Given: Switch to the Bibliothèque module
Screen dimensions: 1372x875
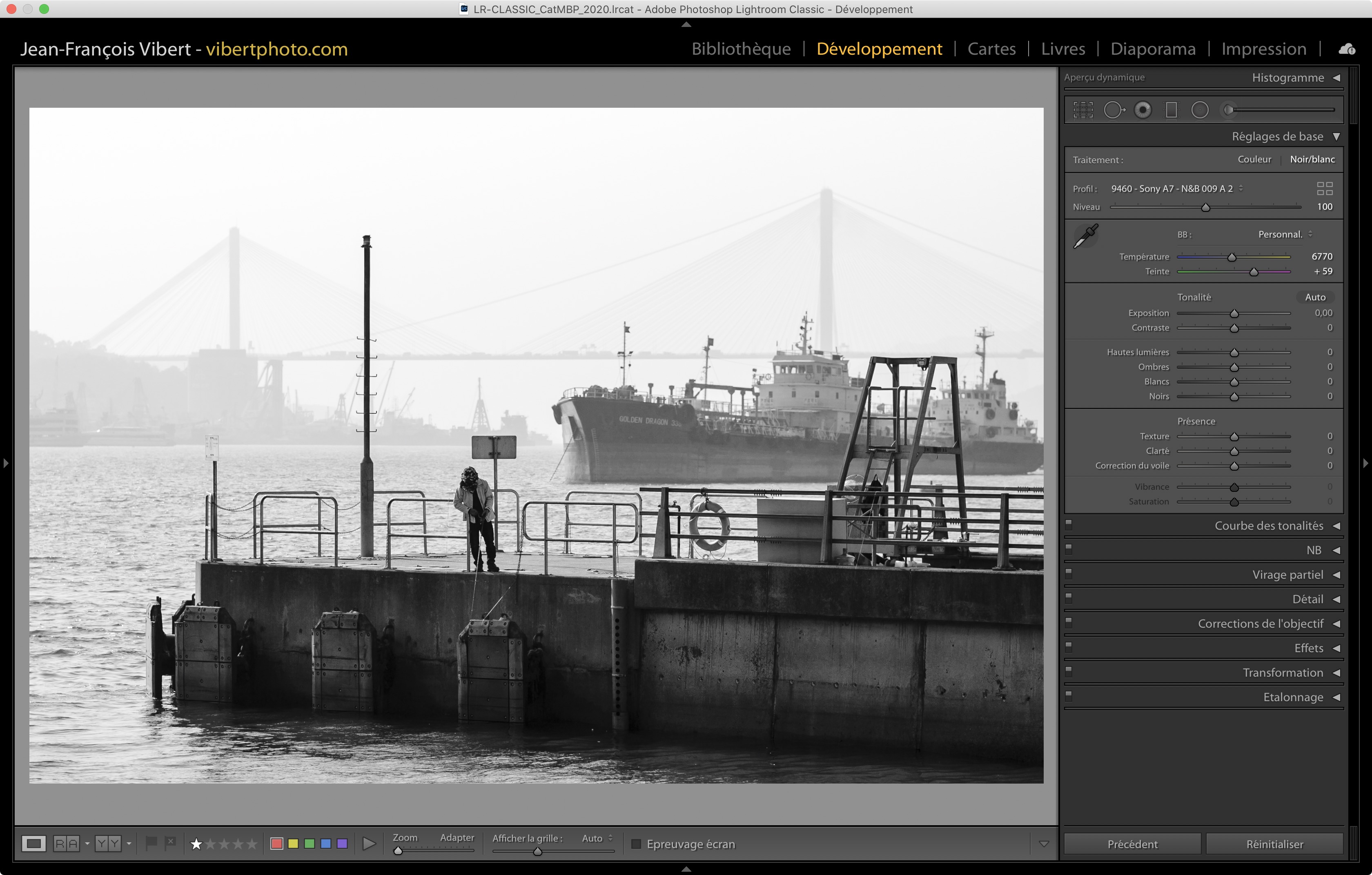Looking at the screenshot, I should [x=741, y=49].
